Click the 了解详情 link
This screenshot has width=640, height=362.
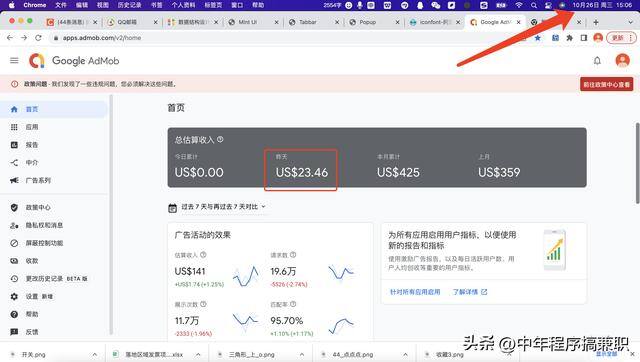click(x=469, y=292)
